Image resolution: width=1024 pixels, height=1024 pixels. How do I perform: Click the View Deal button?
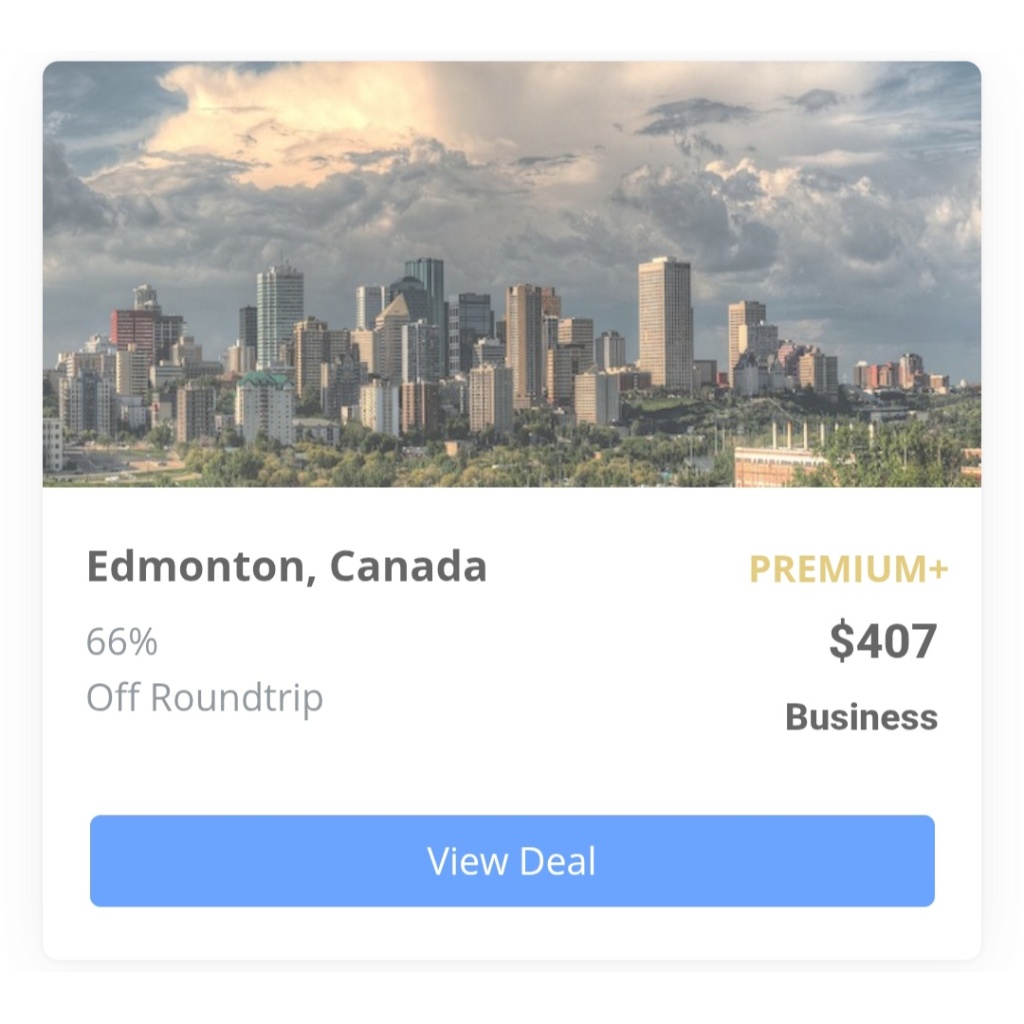[x=512, y=860]
